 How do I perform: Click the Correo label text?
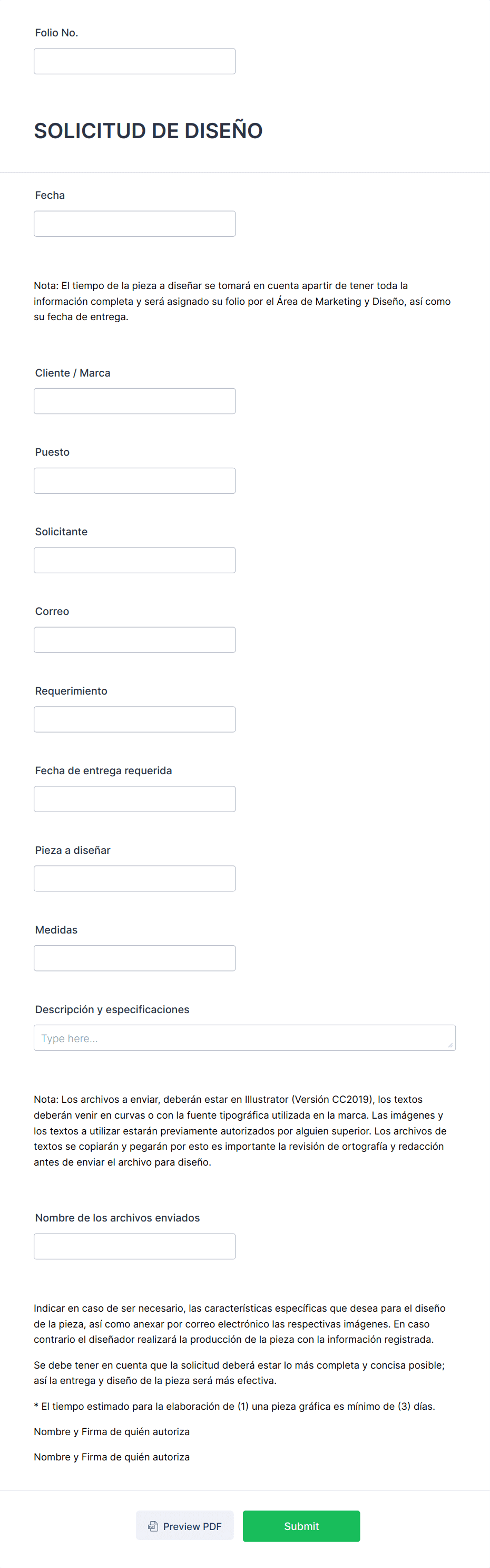tap(52, 611)
